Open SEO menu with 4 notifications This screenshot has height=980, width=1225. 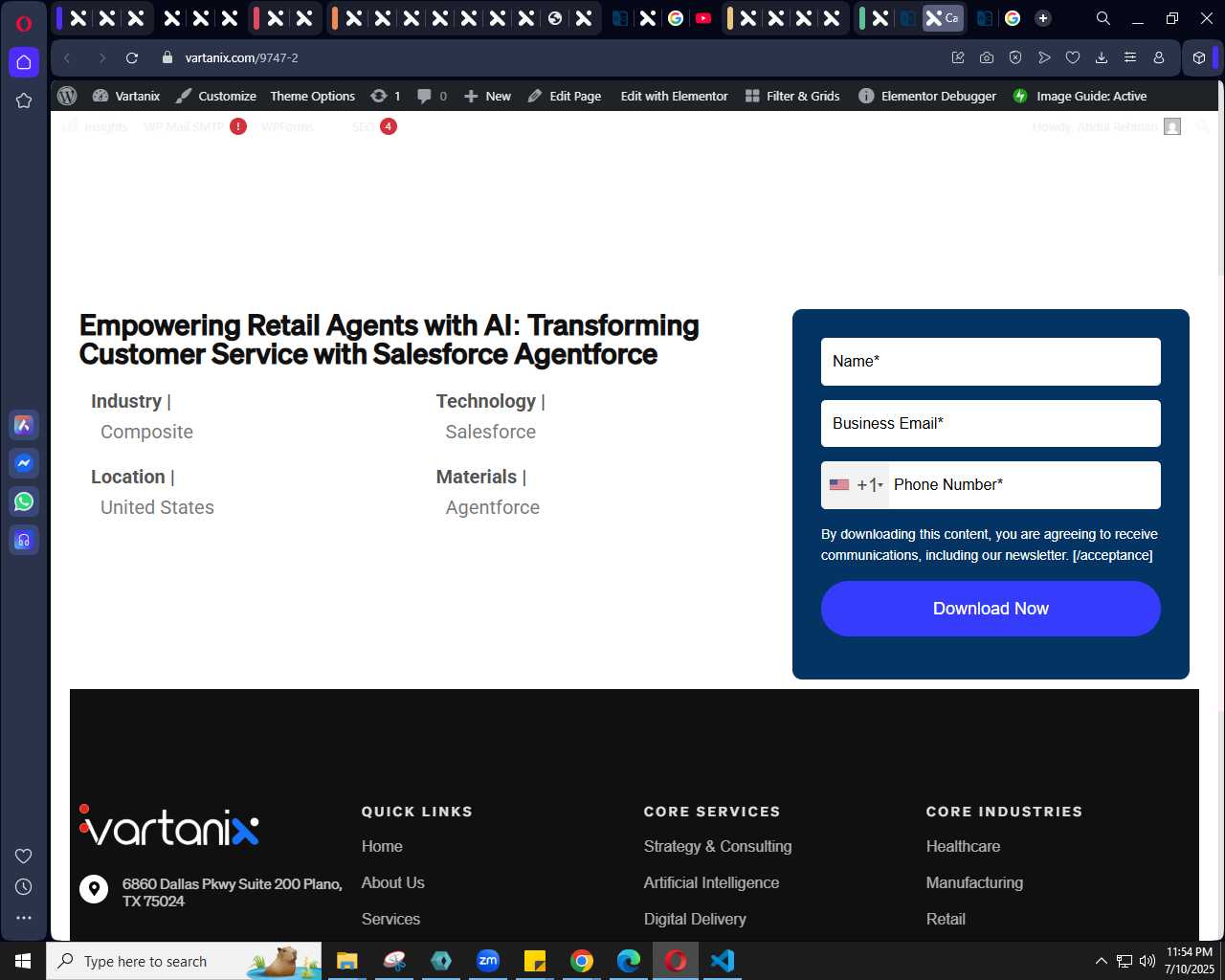374,126
